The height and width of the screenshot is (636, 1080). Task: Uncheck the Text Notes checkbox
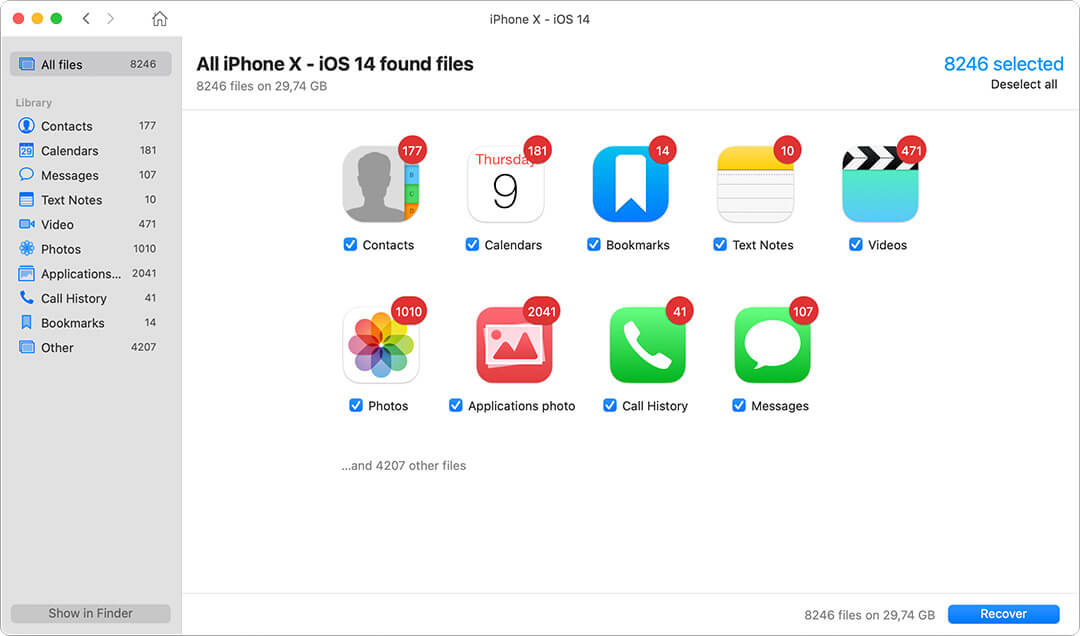[x=720, y=244]
